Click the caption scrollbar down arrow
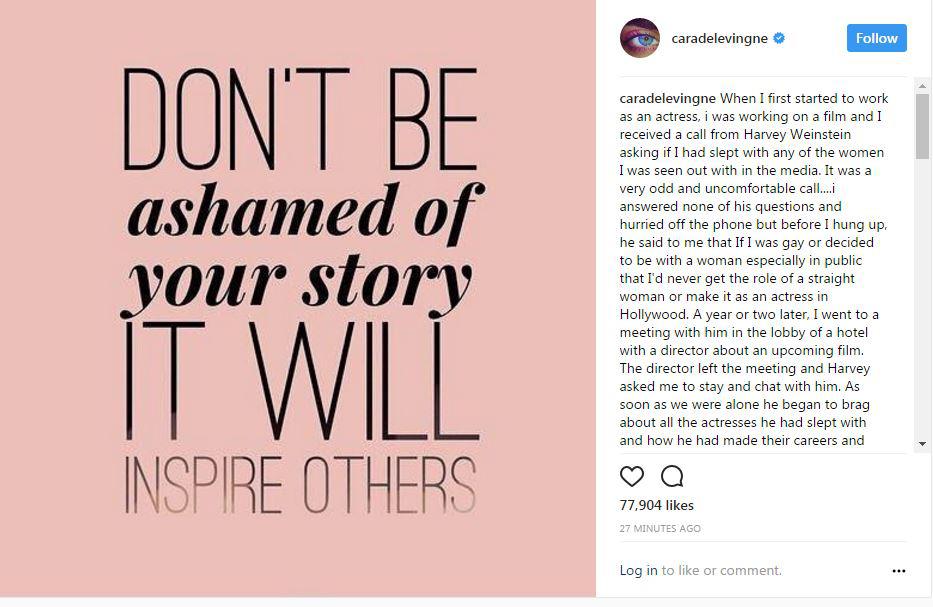This screenshot has width=933, height=607. (922, 443)
